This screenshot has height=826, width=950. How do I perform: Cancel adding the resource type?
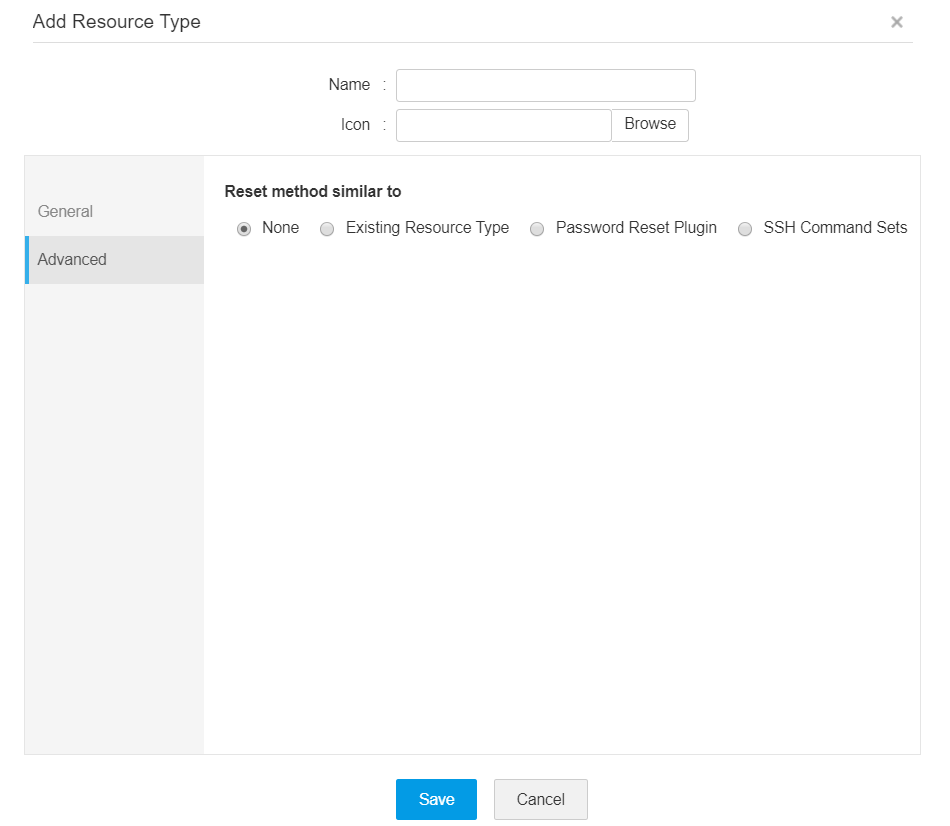(540, 799)
